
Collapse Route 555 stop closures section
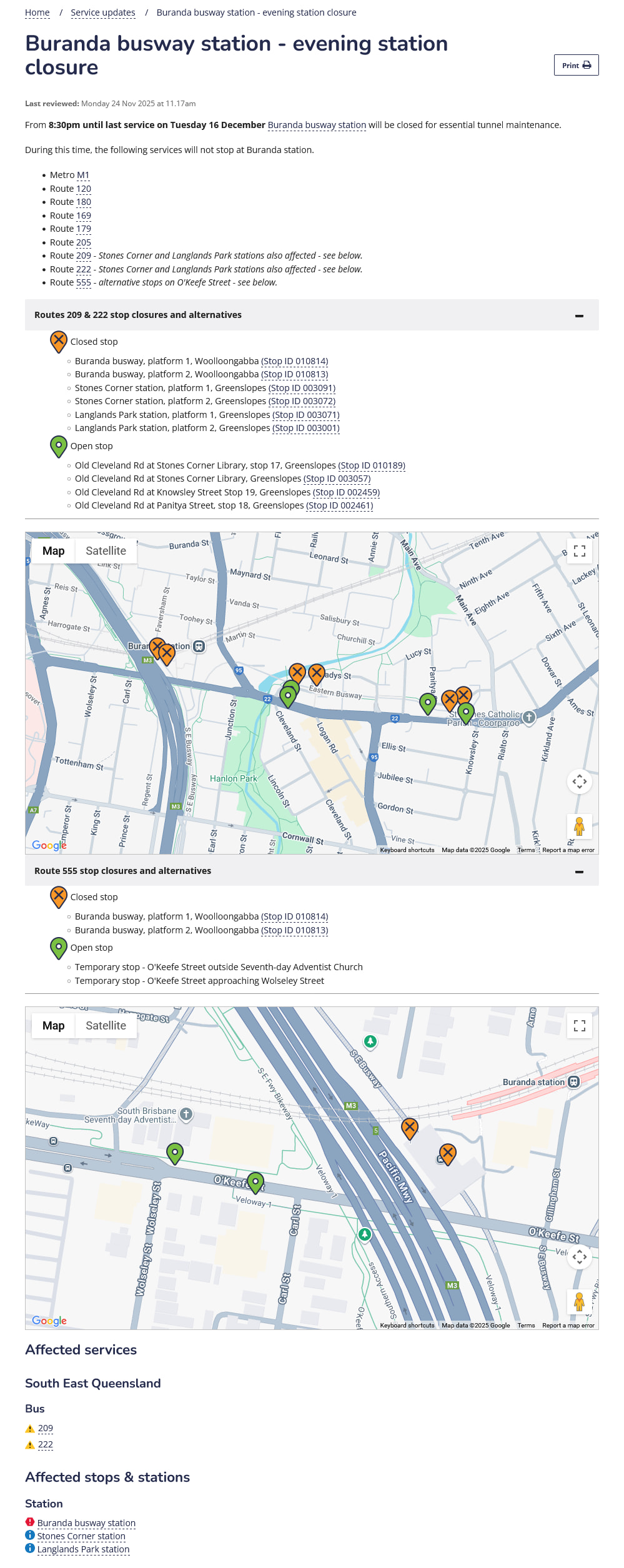[579, 871]
